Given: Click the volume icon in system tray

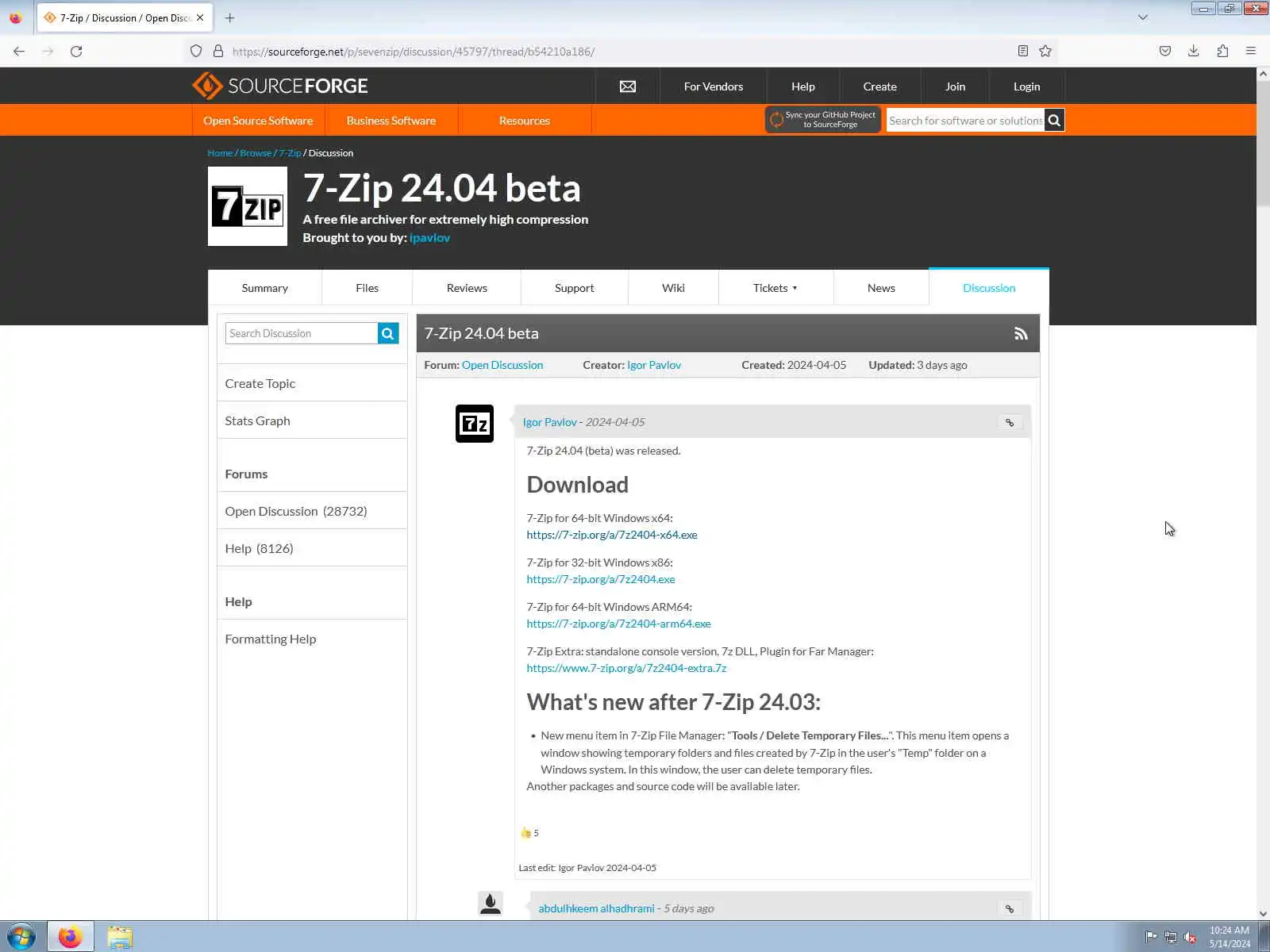Looking at the screenshot, I should tap(1190, 937).
